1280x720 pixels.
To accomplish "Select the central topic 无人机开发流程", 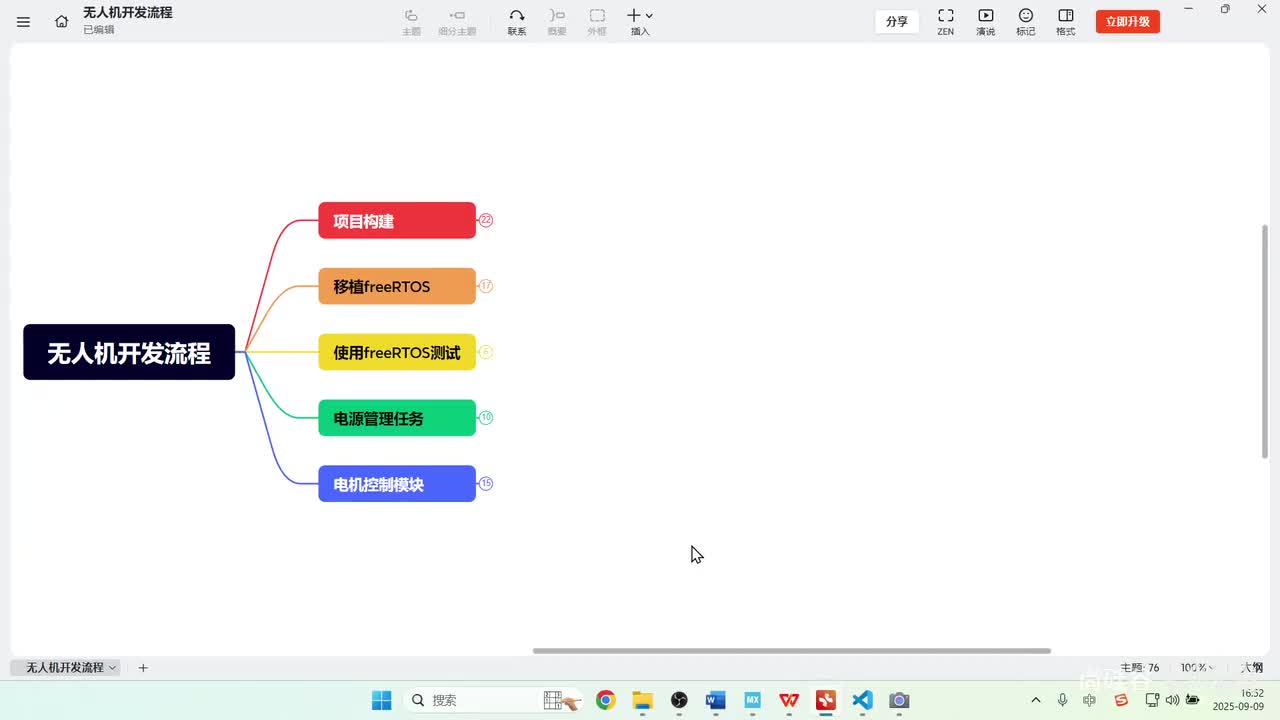I will [129, 352].
